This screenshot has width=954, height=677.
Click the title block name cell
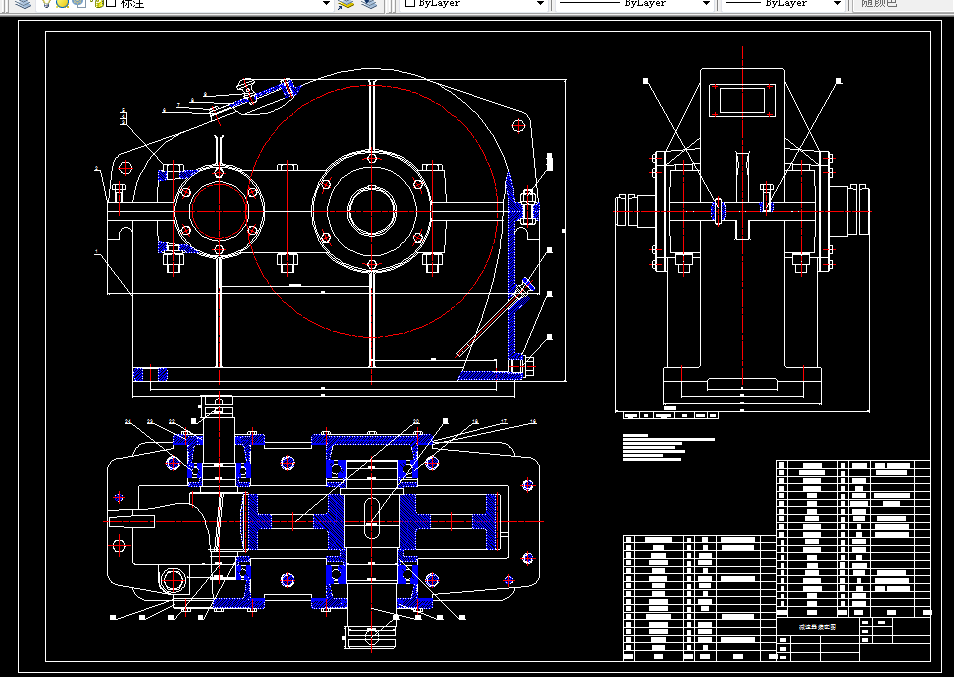[x=818, y=627]
